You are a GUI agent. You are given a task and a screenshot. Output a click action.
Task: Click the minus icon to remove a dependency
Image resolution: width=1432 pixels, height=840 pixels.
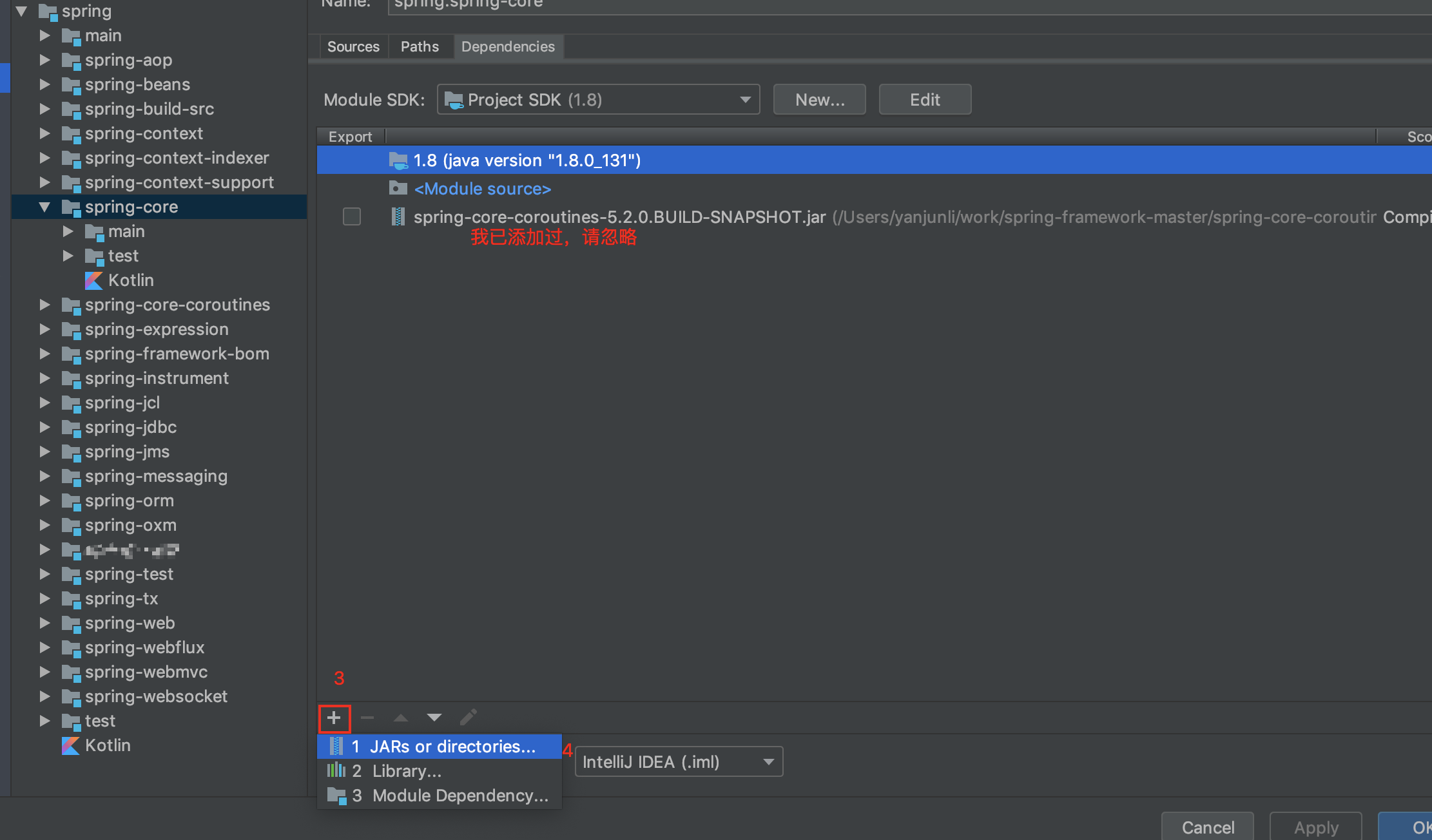pos(367,717)
